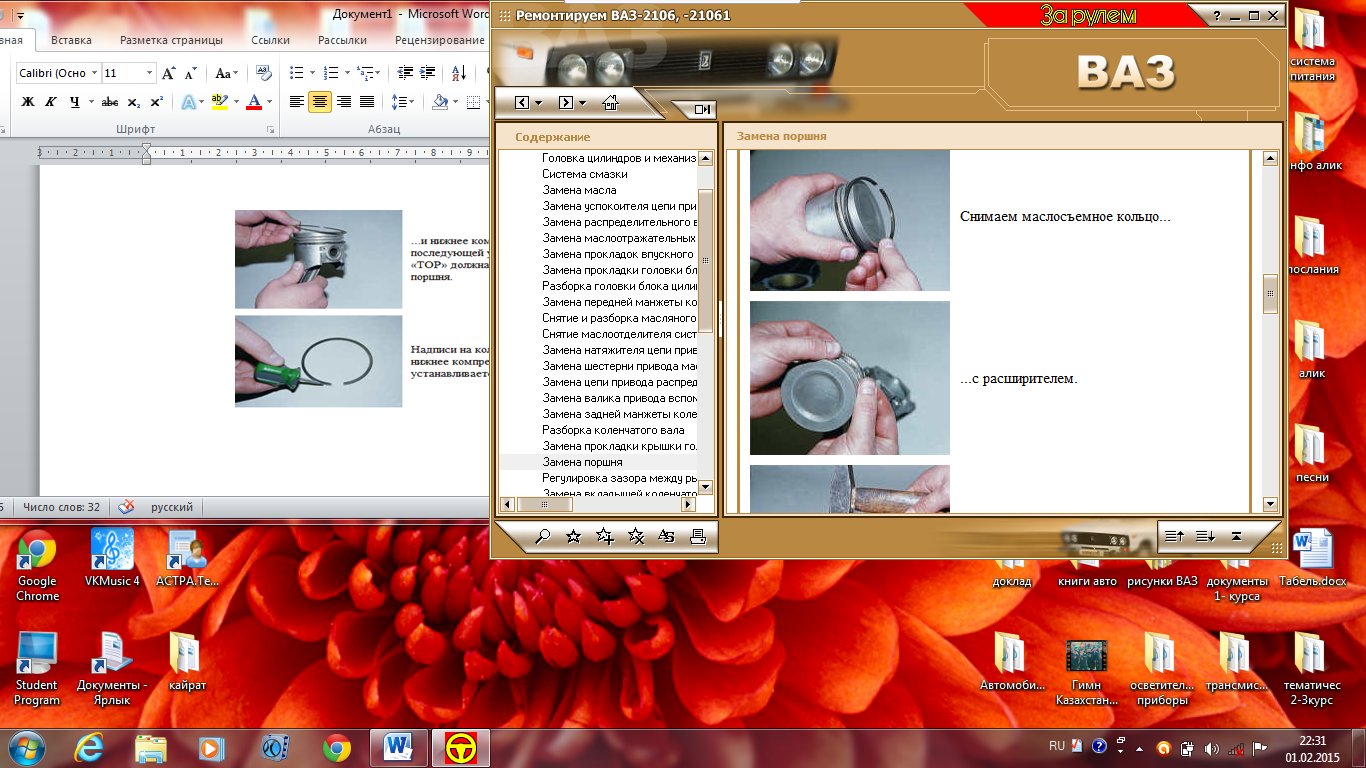The image size is (1366, 768).
Task: Go to the home page of VAZ manual
Action: [x=610, y=102]
